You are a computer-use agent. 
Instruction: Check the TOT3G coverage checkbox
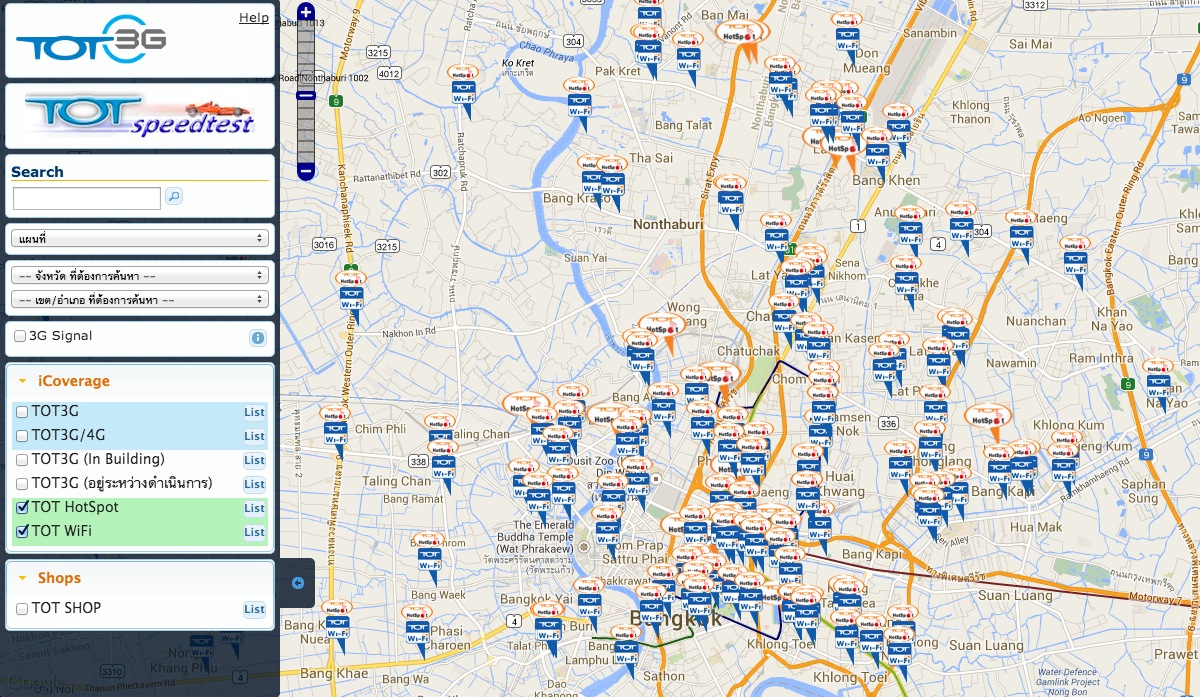point(22,412)
